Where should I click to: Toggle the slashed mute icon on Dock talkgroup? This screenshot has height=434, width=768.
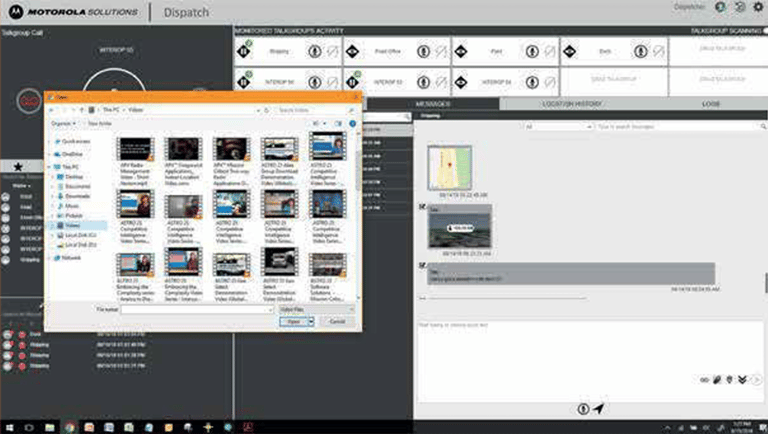(x=658, y=51)
